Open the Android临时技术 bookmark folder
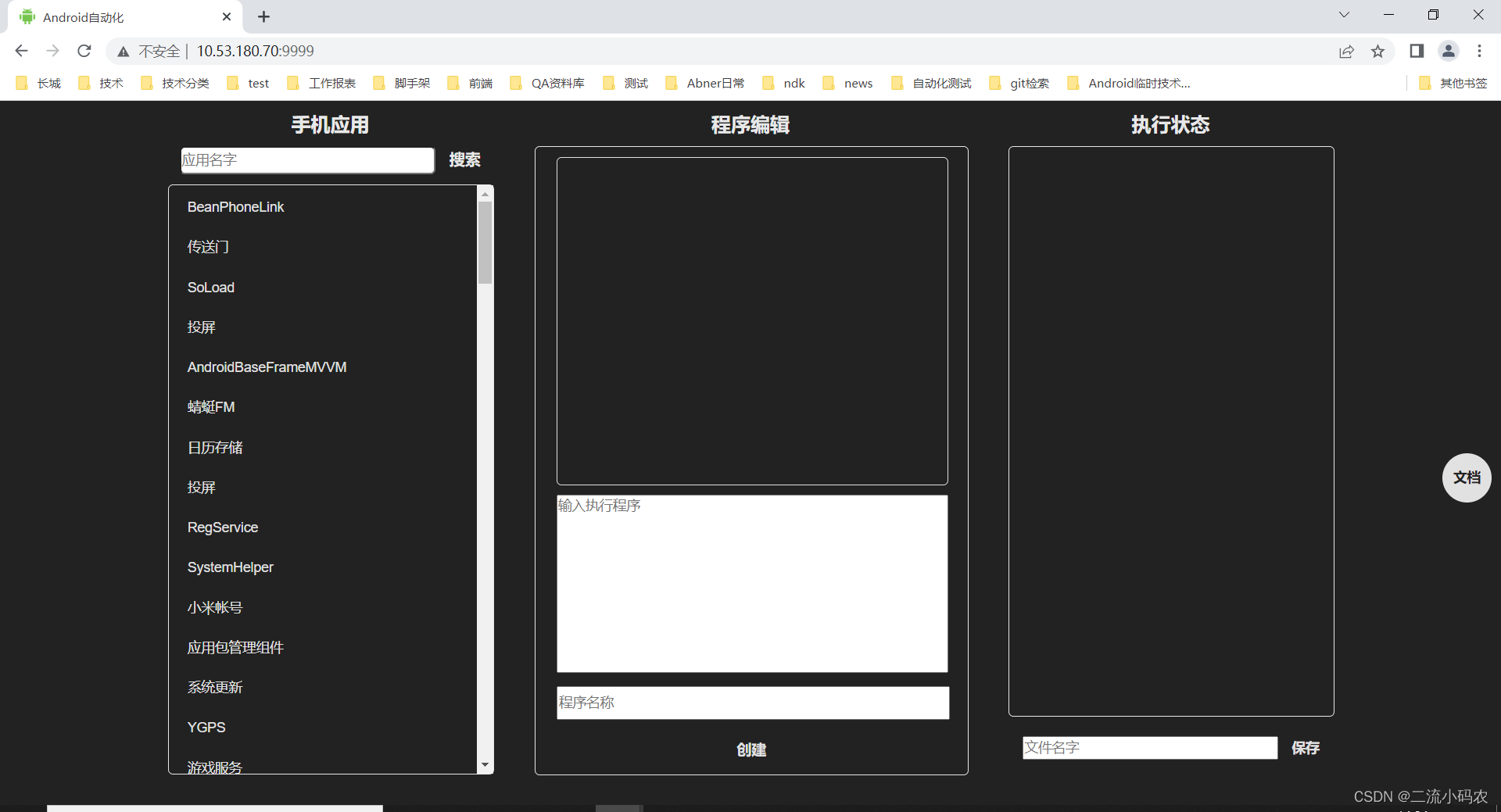 coord(1128,84)
